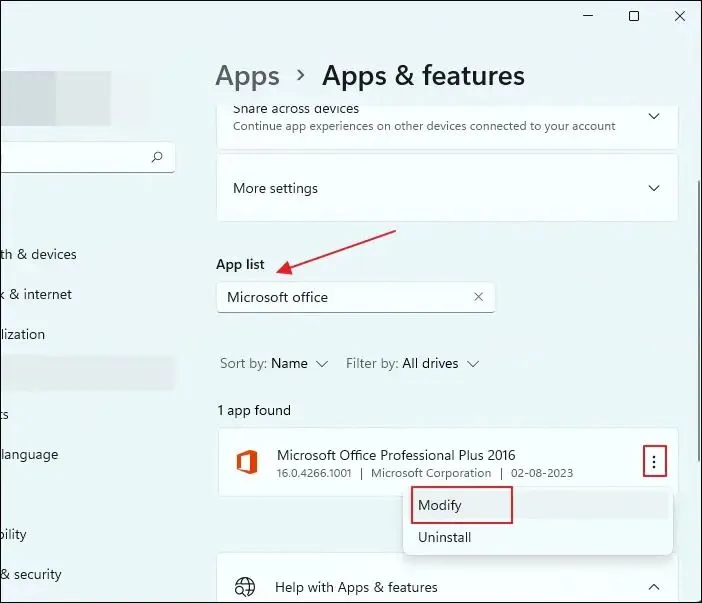The width and height of the screenshot is (702, 603).
Task: Click the user profile picture in sidebar
Action: 55,98
